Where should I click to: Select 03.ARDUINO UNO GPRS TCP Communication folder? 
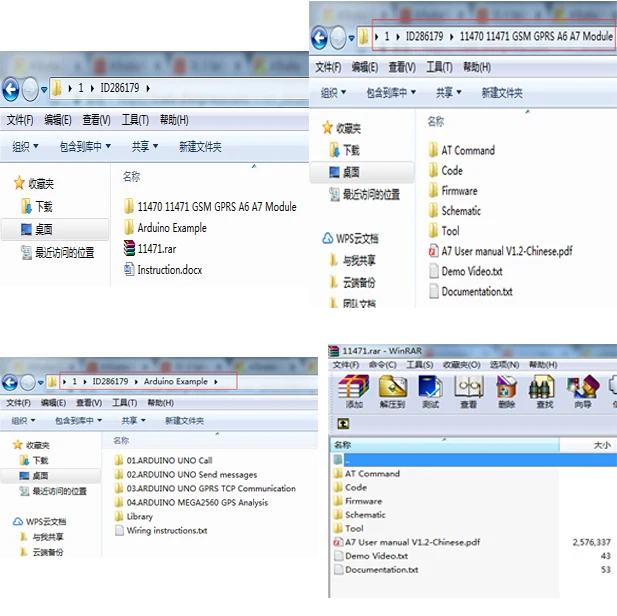205,488
